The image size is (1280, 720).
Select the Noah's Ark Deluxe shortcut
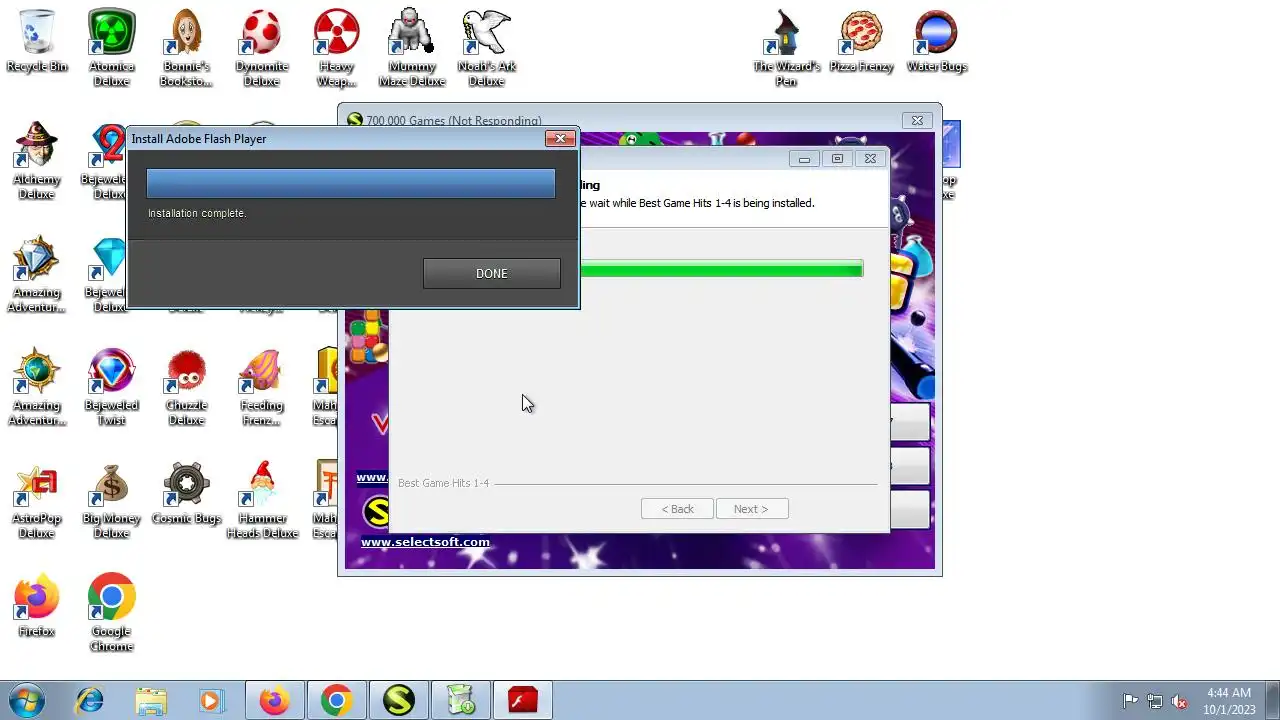486,48
